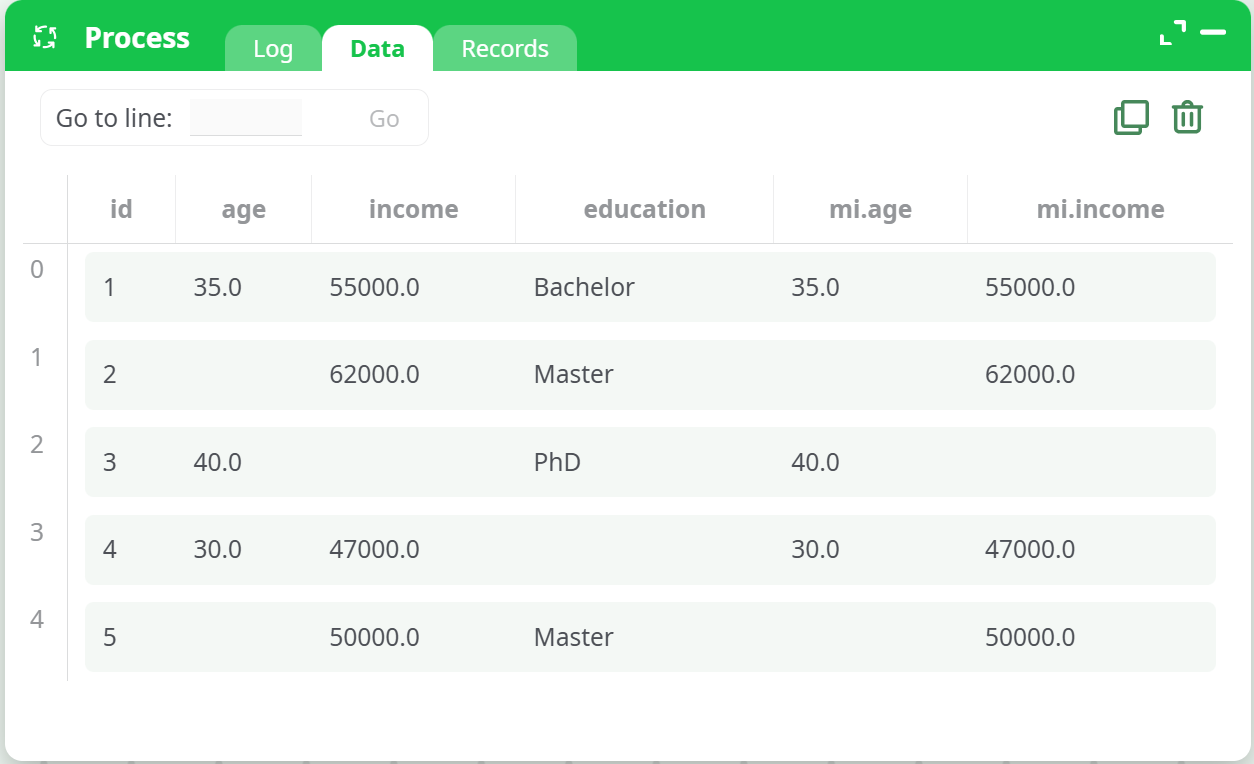Screen dimensions: 1254x764
Task: Open the Records tab
Action: [505, 49]
